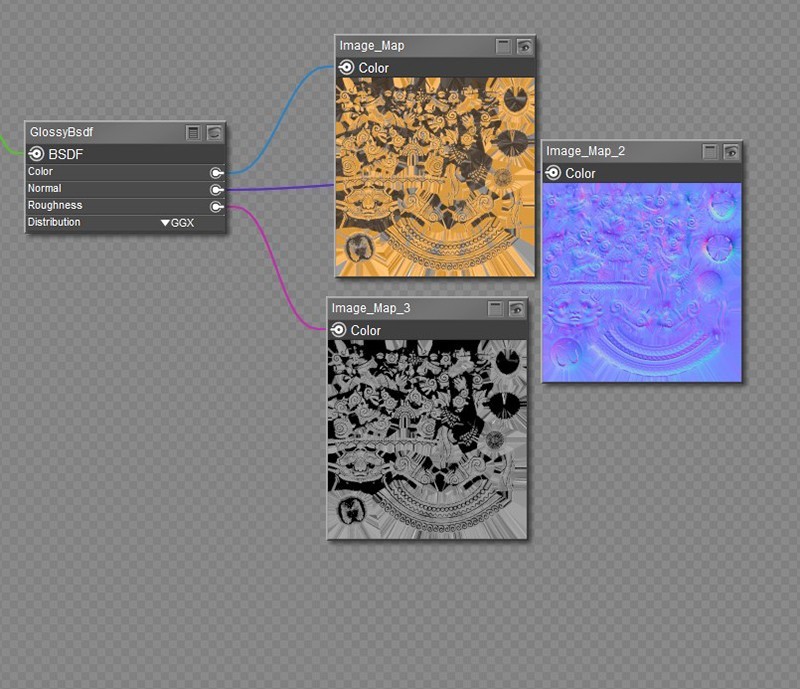Click the Roughness label on GlossyBsdf
800x689 pixels.
point(55,205)
